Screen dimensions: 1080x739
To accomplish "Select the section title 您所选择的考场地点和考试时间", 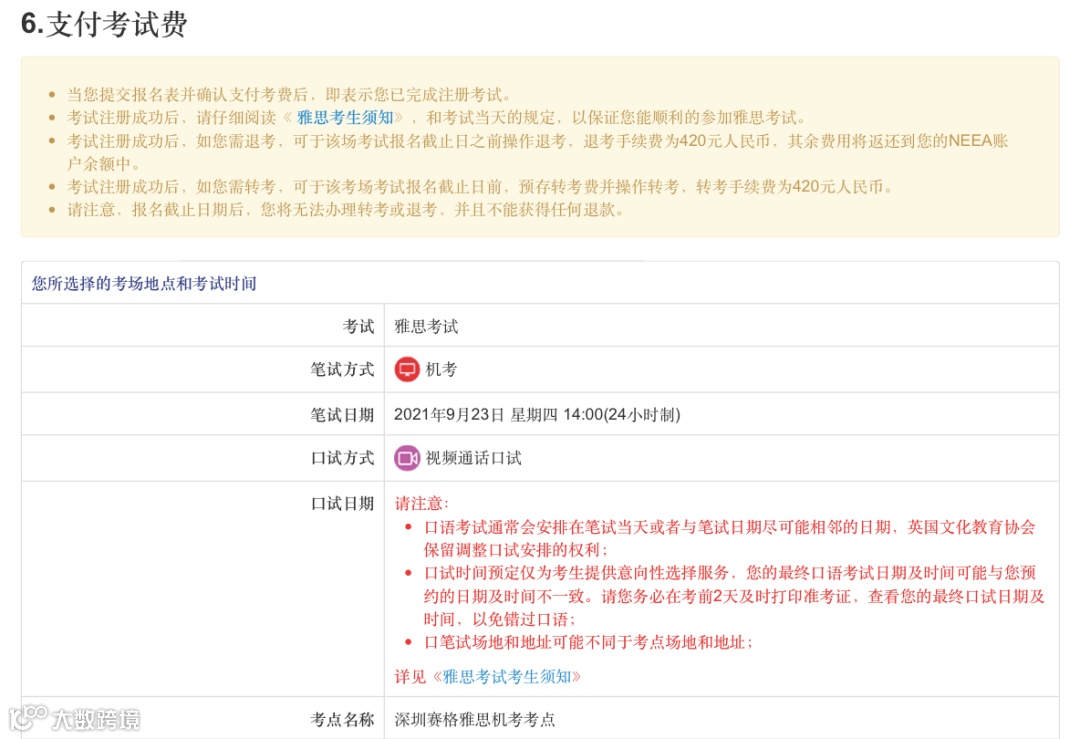I will tap(144, 284).
